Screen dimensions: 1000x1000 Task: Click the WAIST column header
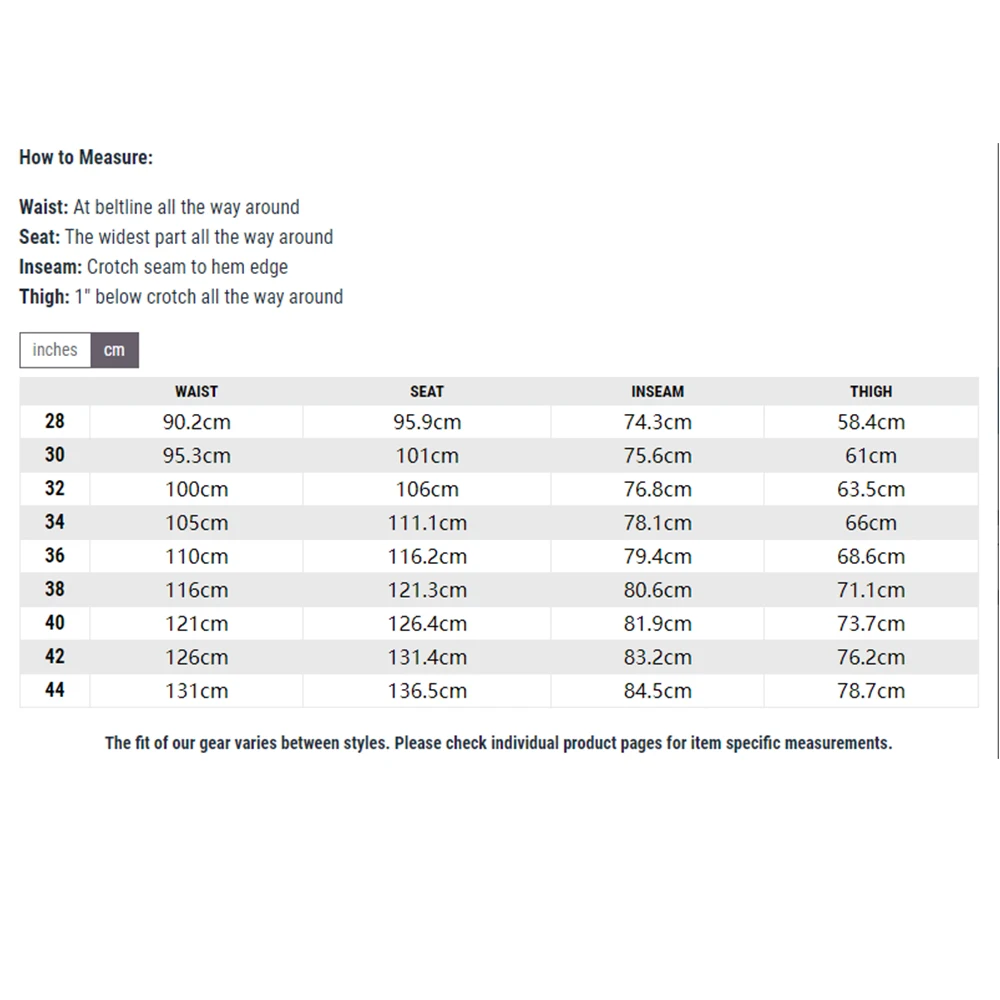click(x=196, y=391)
